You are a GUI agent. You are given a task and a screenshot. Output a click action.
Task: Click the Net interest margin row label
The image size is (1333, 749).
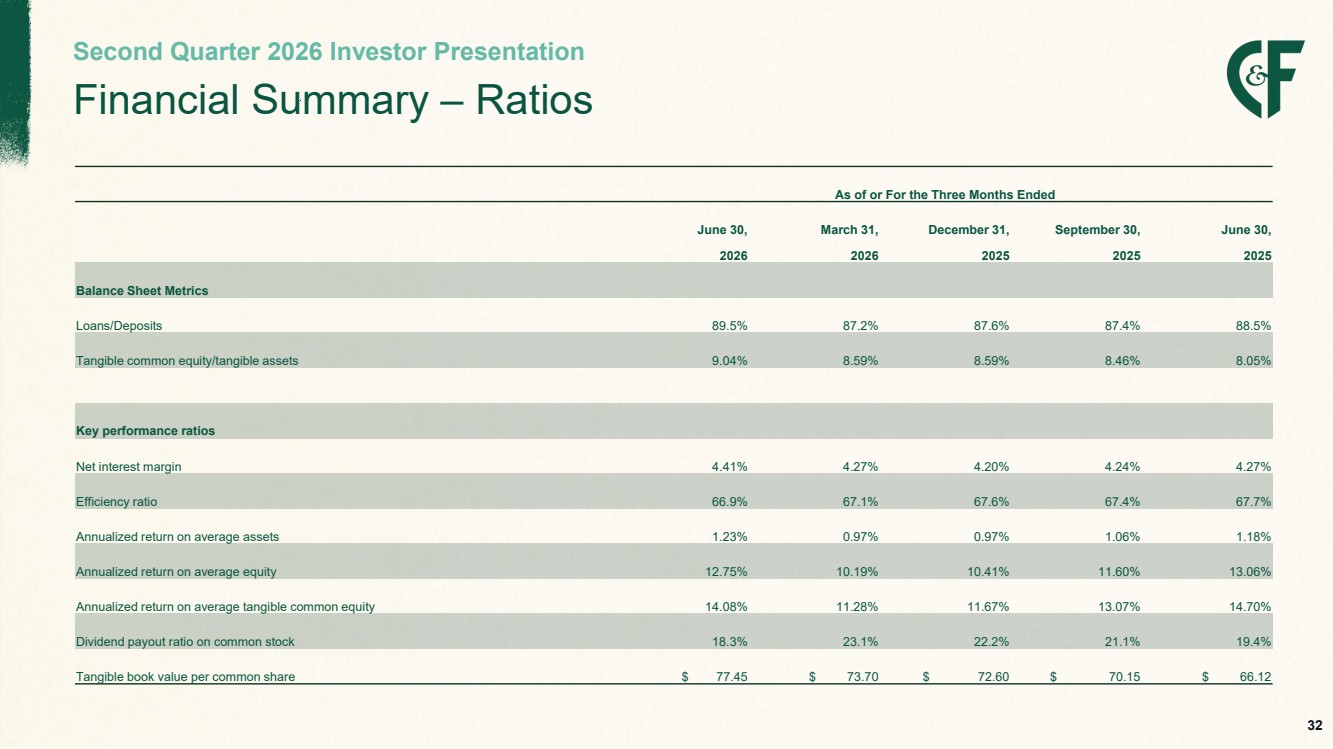point(129,466)
